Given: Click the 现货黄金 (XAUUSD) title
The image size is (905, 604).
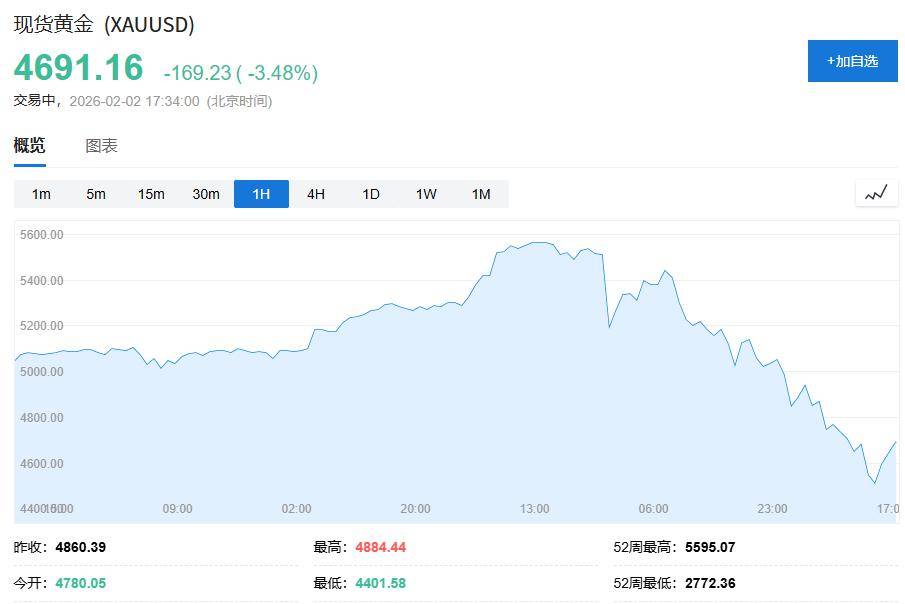Looking at the screenshot, I should click(104, 25).
